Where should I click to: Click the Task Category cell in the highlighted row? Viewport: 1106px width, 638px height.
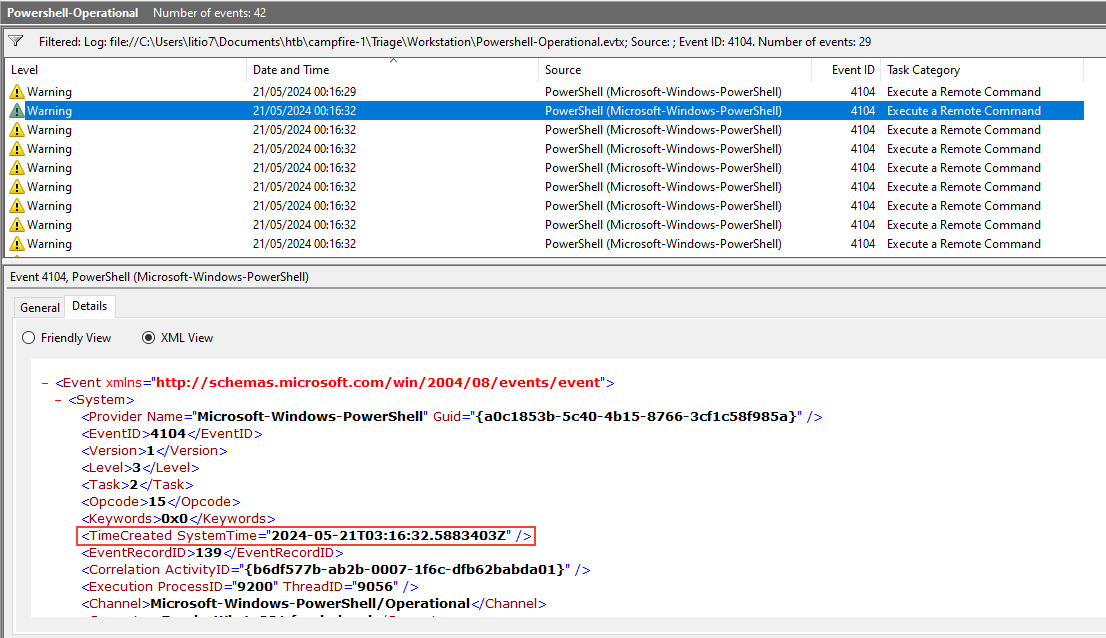(964, 111)
